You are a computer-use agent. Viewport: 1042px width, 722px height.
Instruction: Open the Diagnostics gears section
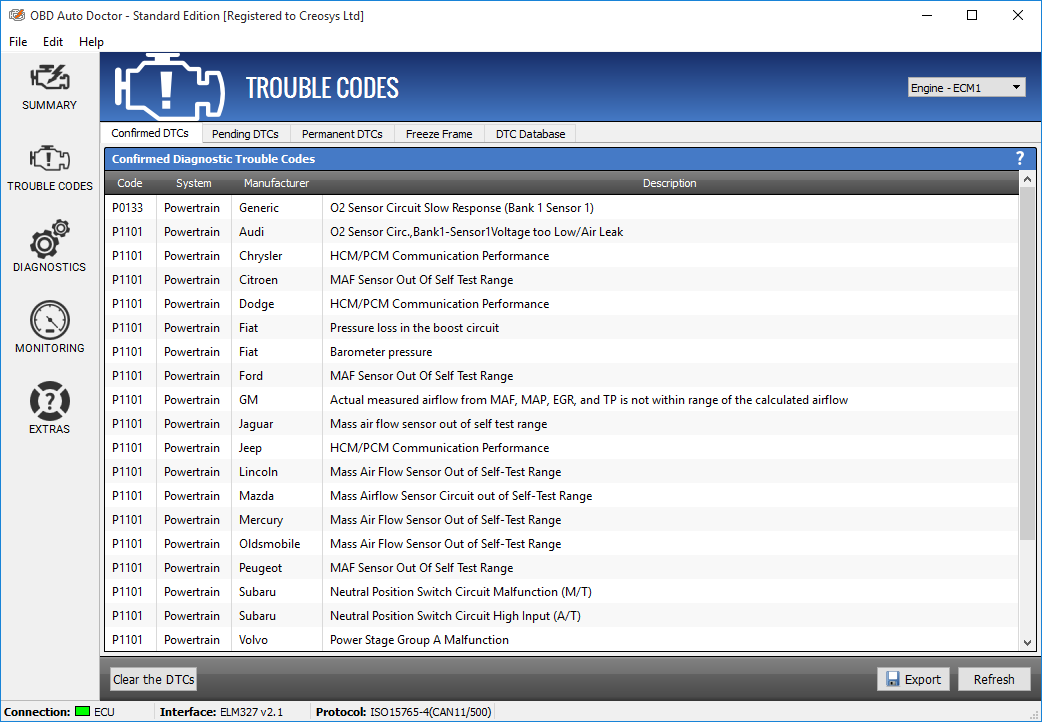[49, 247]
